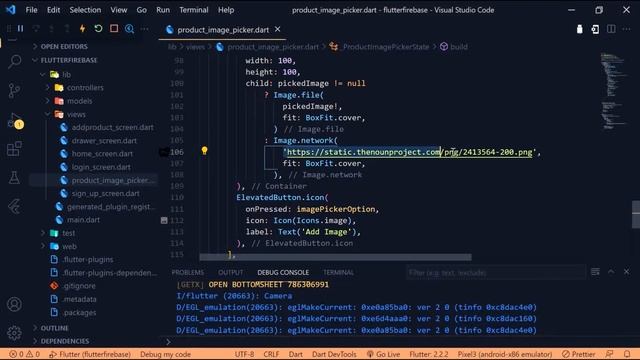This screenshot has height=360, width=640.
Task: Switch to the OUTPUT panel tab
Action: tap(230, 272)
